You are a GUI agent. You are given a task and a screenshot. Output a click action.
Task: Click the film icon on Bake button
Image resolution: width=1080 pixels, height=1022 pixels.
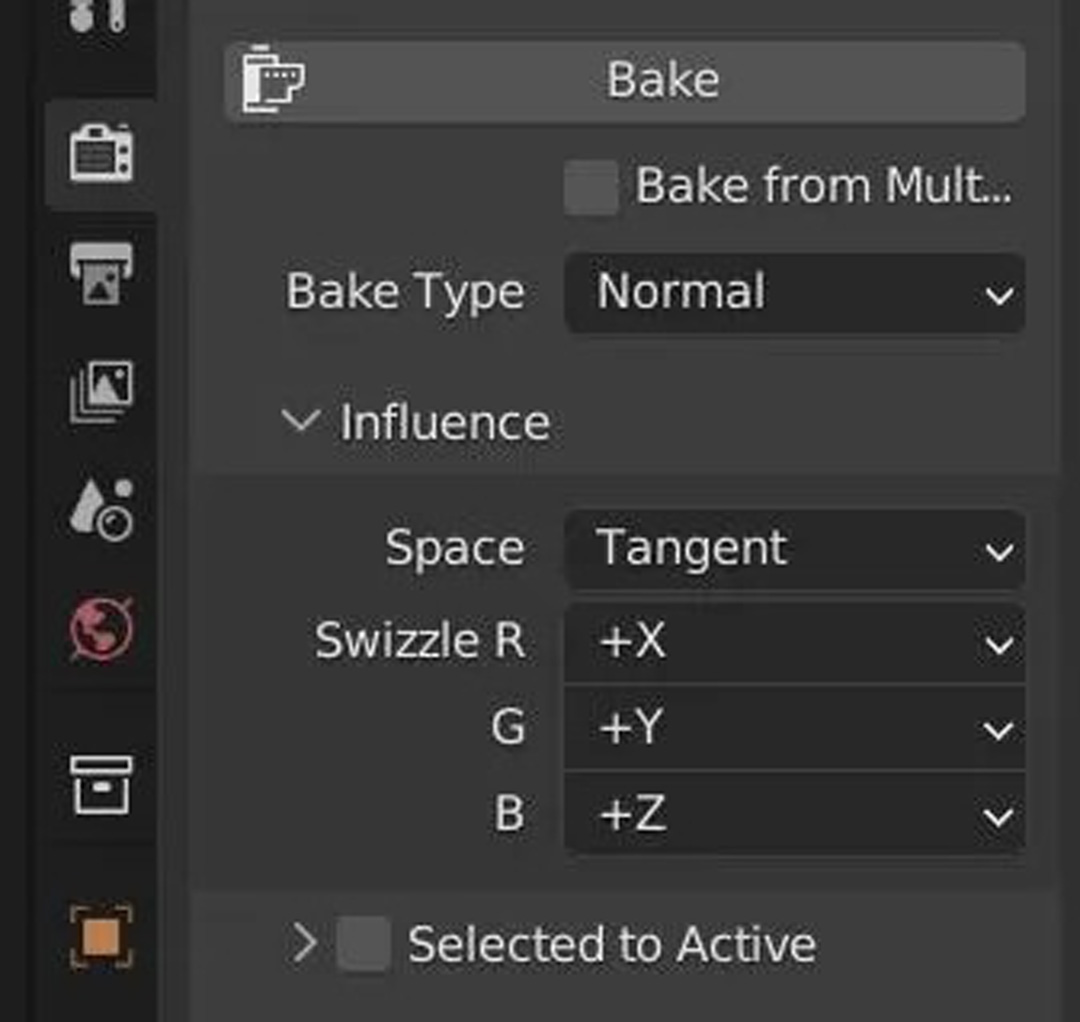pyautogui.click(x=273, y=79)
